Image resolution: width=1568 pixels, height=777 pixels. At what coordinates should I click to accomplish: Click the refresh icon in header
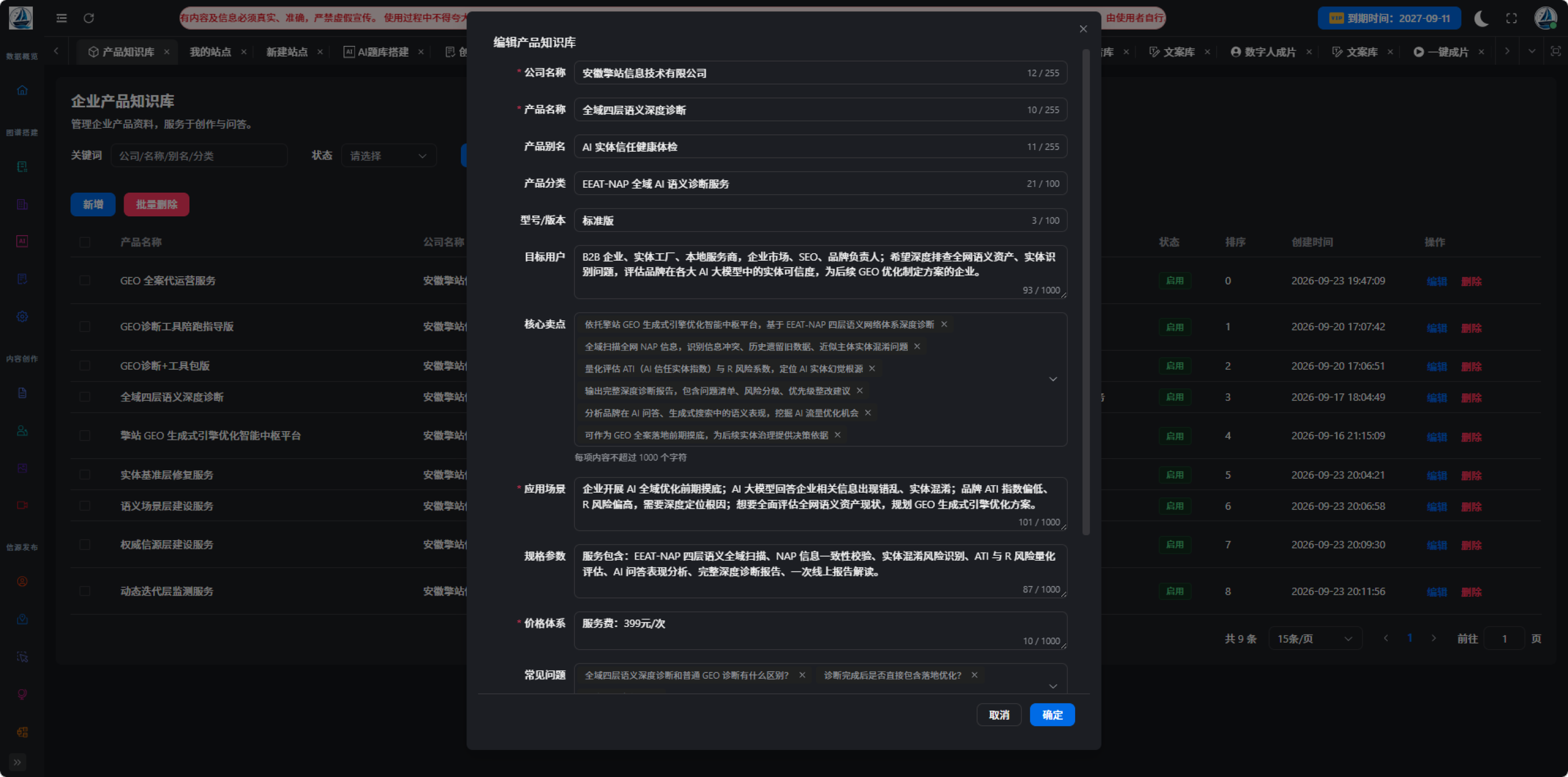89,18
